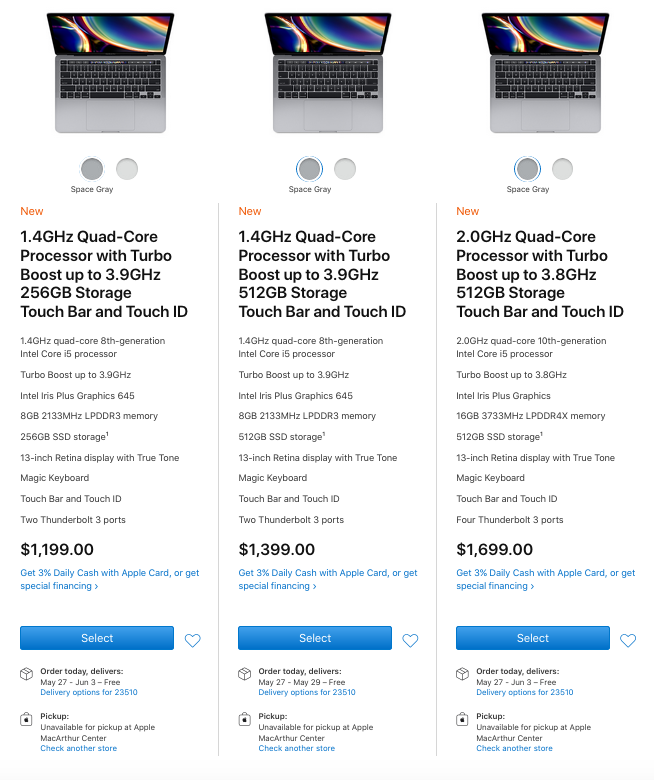Click the first MacBook Pro product image
Viewport: 654px width, 780px height.
pyautogui.click(x=110, y=72)
